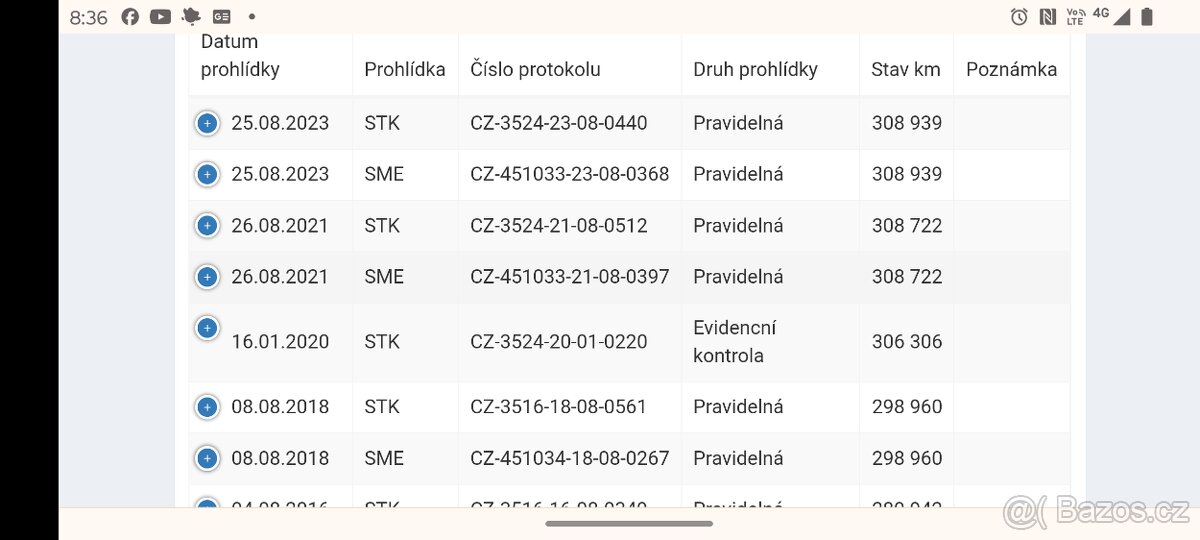Tap the Google News notification icon
The width and height of the screenshot is (1200, 540).
[x=221, y=17]
